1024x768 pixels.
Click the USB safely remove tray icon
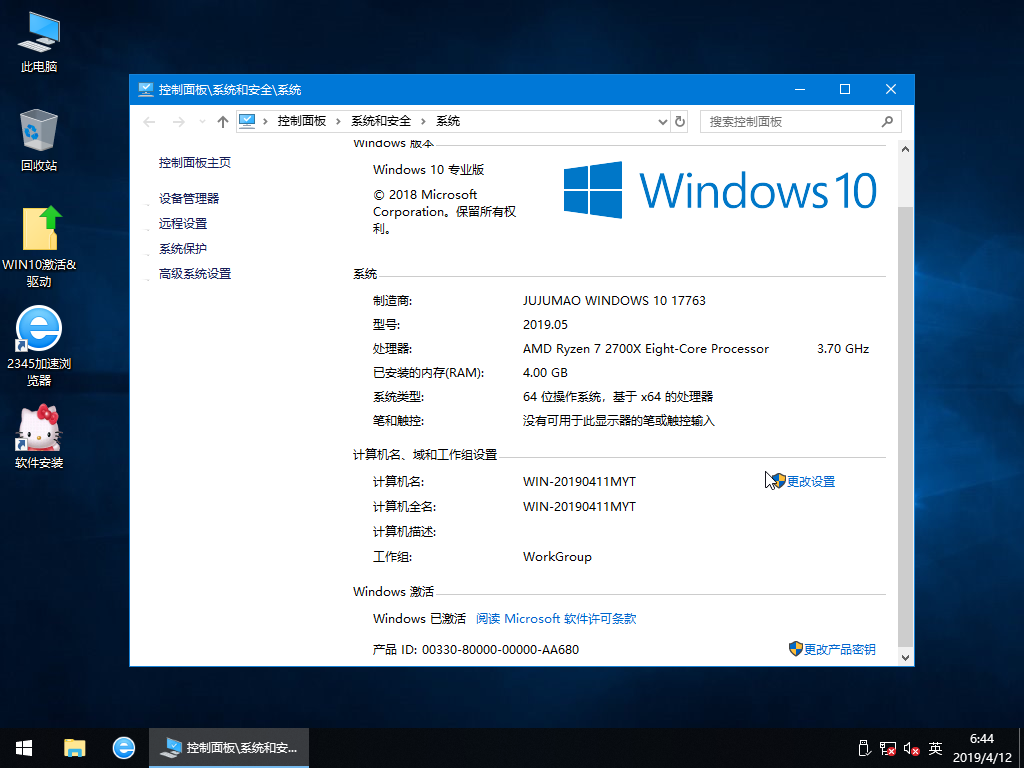[863, 748]
